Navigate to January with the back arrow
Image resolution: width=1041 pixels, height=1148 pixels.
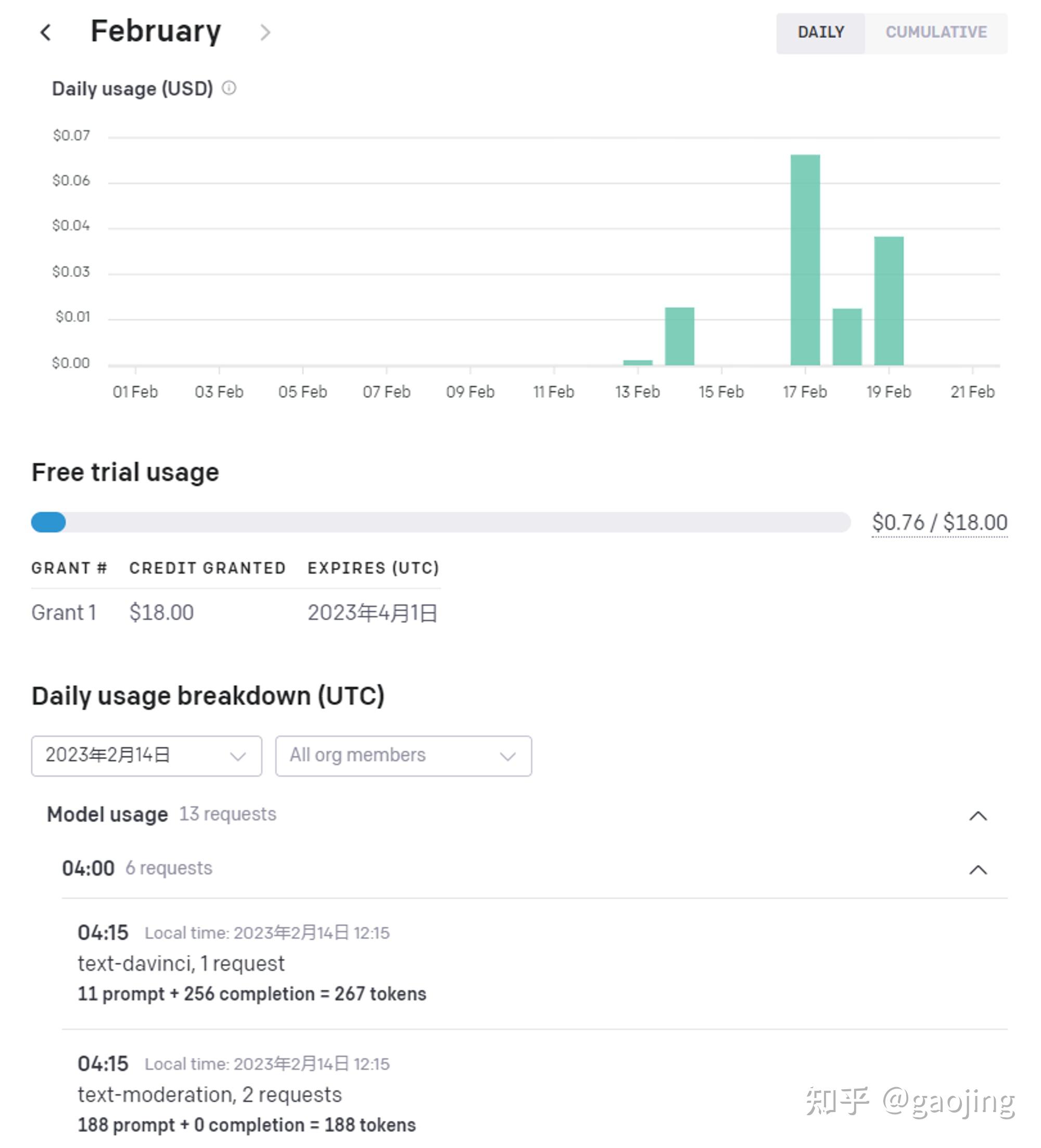(x=47, y=32)
